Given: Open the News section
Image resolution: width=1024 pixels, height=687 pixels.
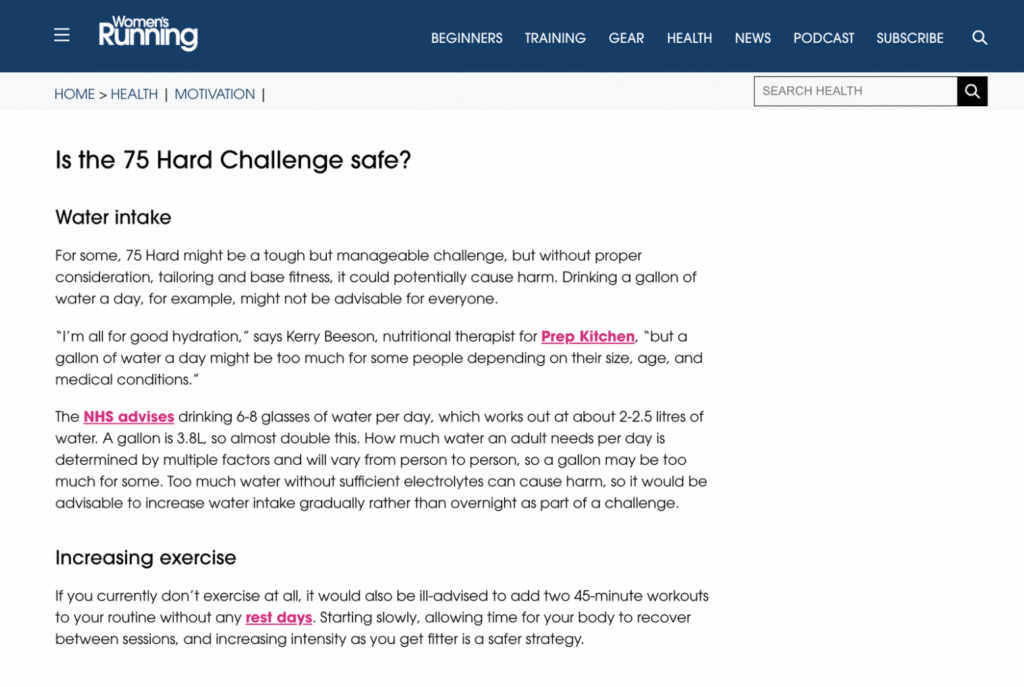Looking at the screenshot, I should (x=752, y=38).
